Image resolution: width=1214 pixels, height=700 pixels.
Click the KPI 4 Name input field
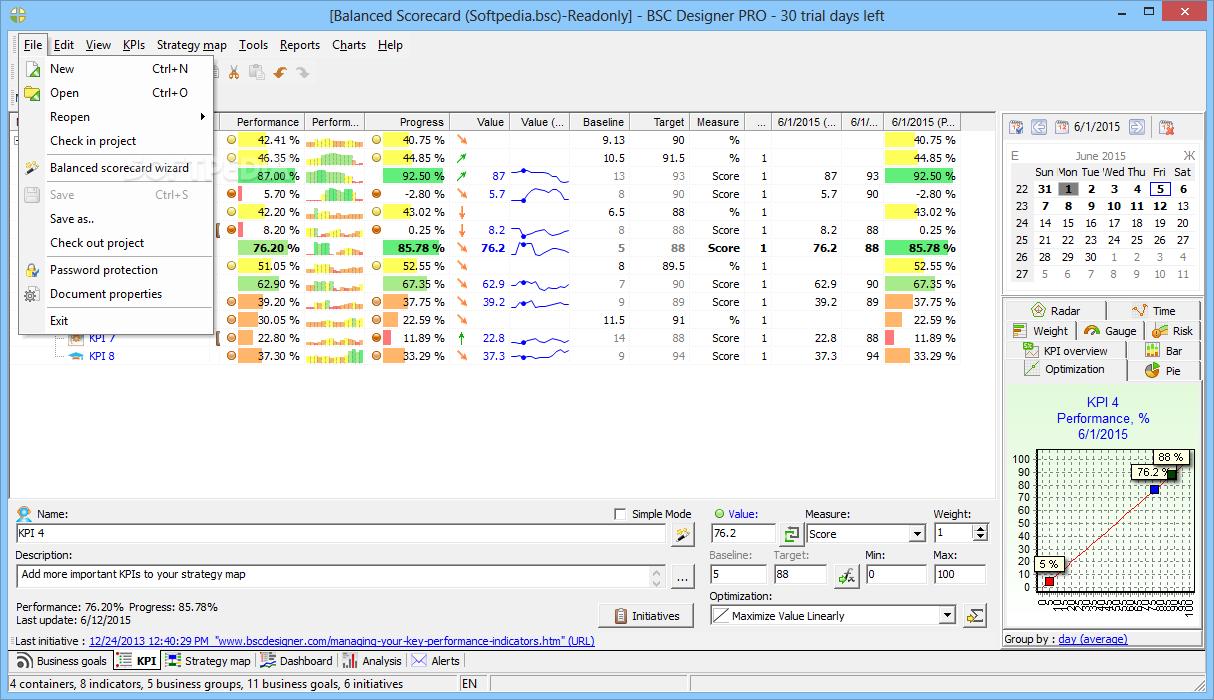(x=340, y=534)
